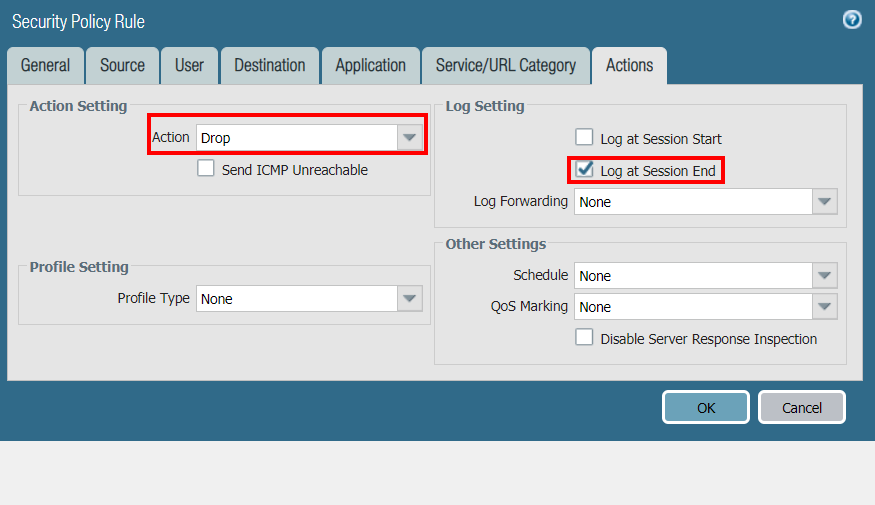This screenshot has width=875, height=505.
Task: Expand the Action dropdown arrow
Action: [x=409, y=138]
